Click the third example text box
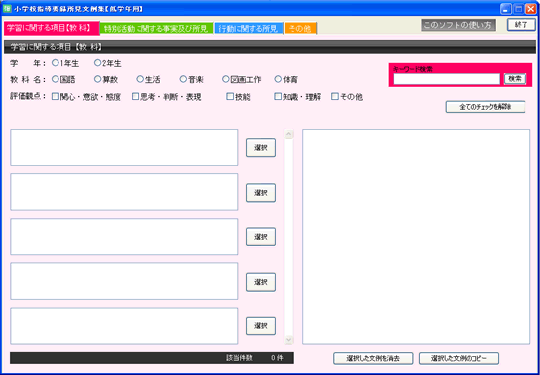Viewport: 540px width, 375px height. [124, 237]
